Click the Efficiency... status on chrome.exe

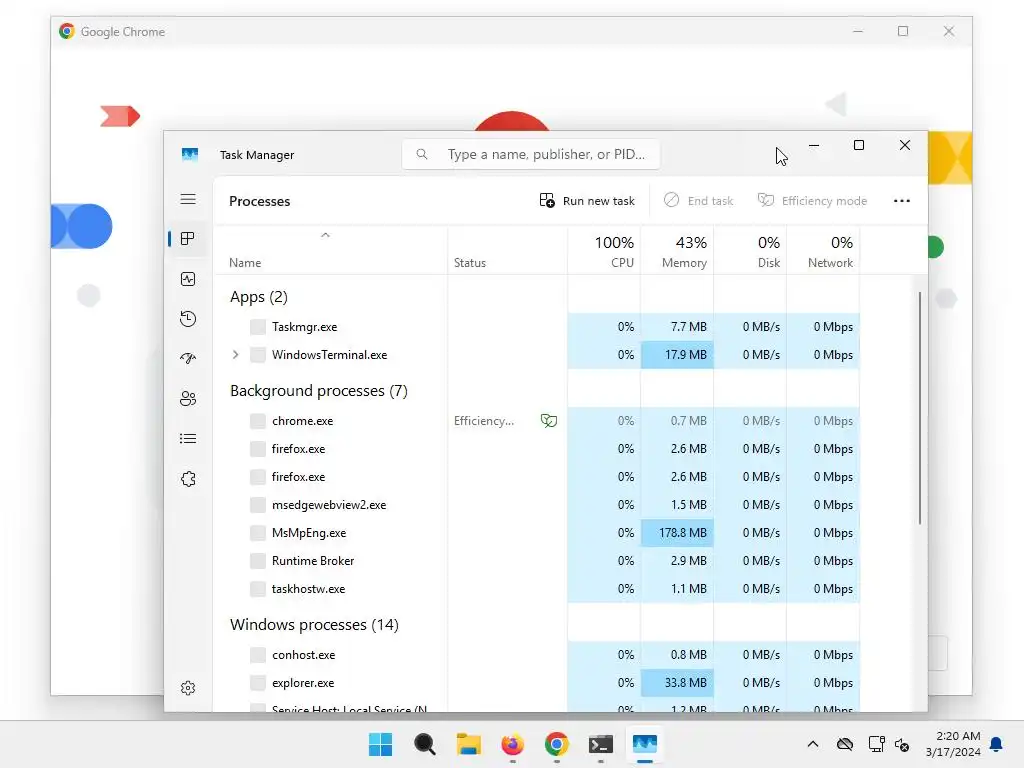tap(484, 421)
